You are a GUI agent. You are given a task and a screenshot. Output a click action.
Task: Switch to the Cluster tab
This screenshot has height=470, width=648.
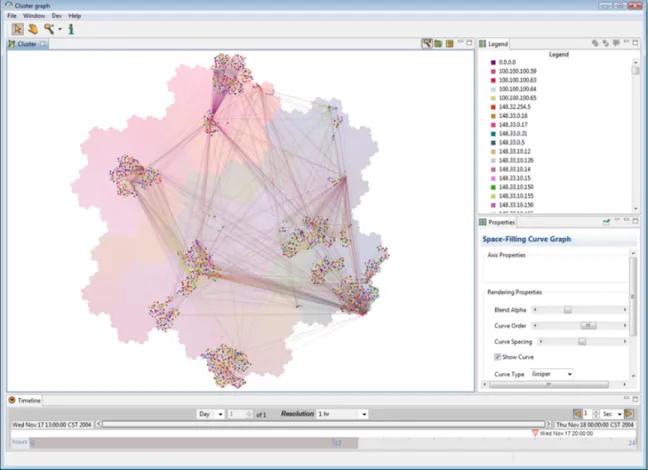click(26, 44)
